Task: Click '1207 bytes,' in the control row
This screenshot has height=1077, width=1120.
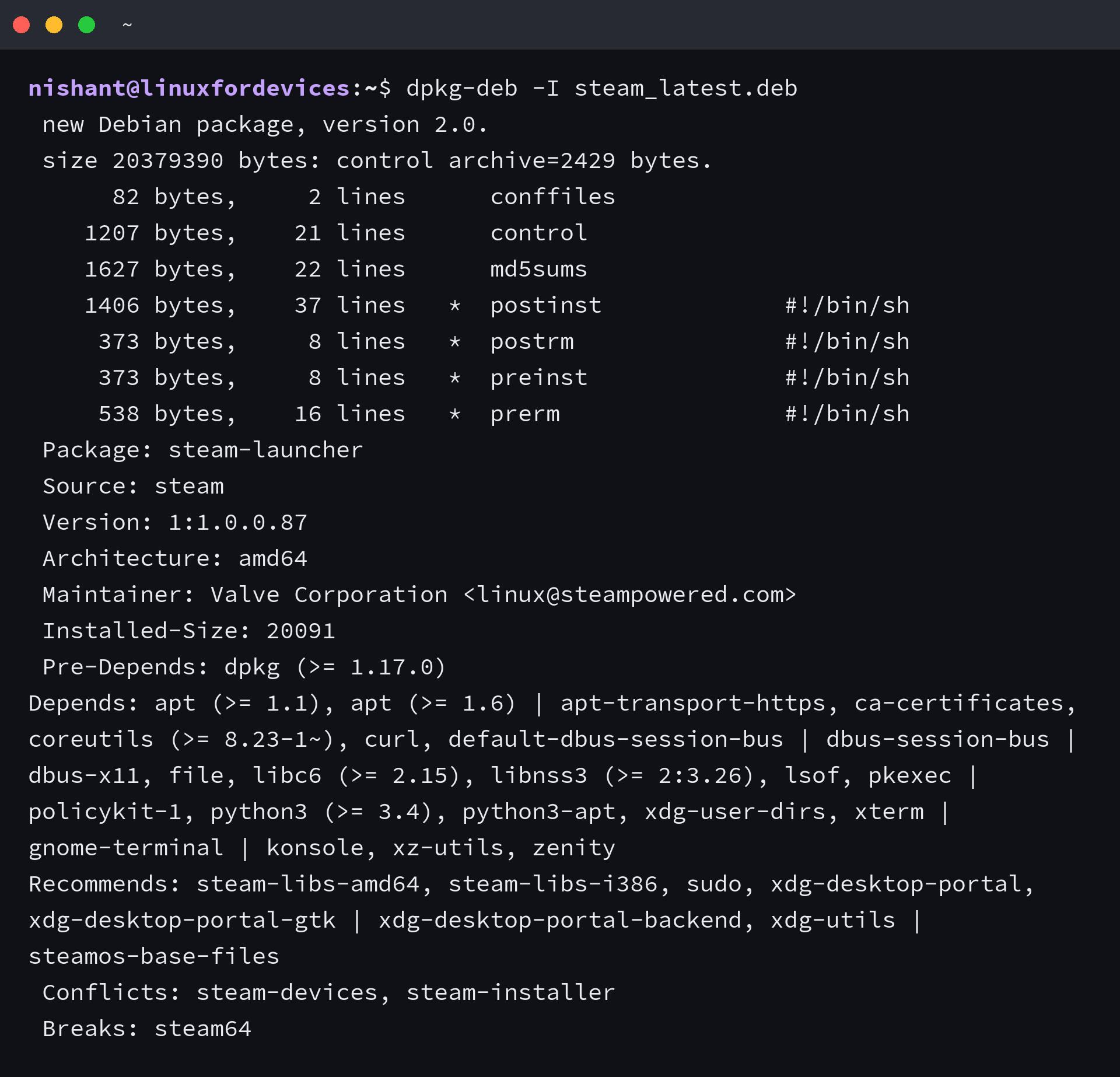Action: (x=161, y=233)
